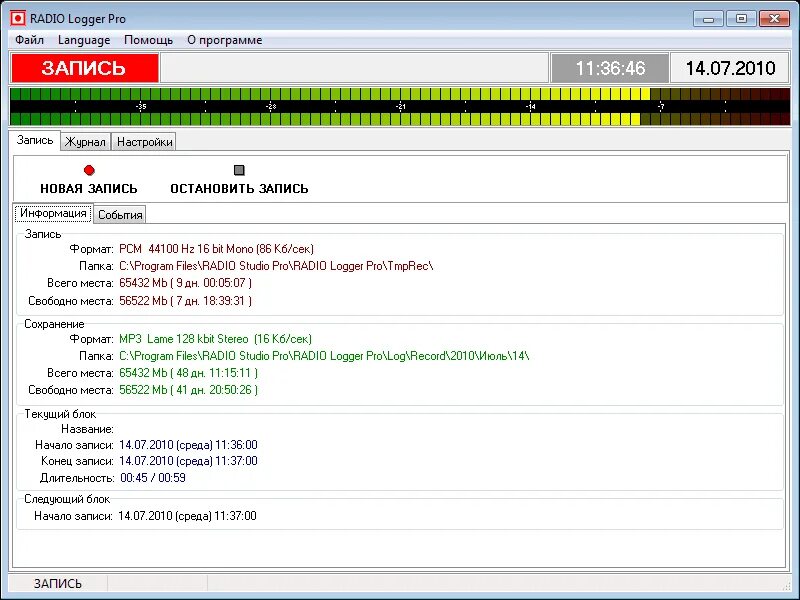Open the Помощь menu
This screenshot has width=800, height=600.
148,40
